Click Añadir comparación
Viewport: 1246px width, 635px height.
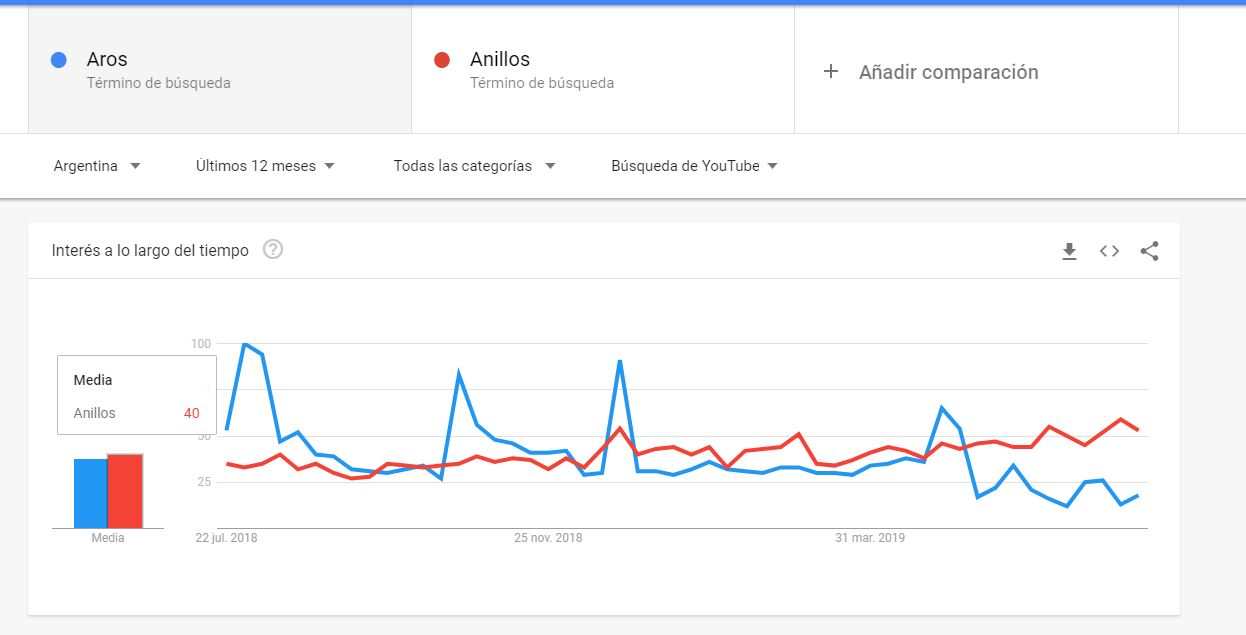[948, 72]
